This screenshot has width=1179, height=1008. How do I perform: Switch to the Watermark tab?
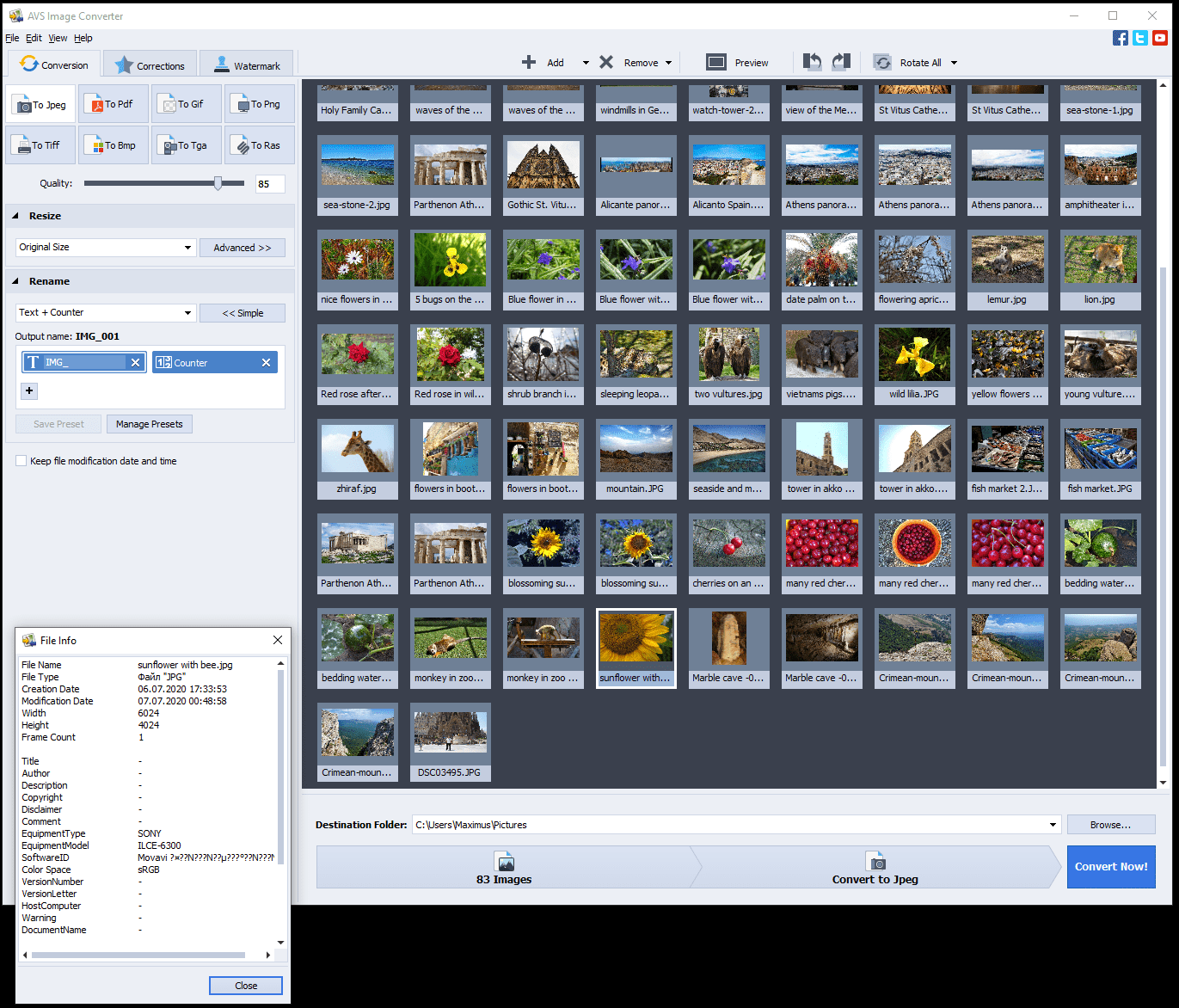pos(246,65)
